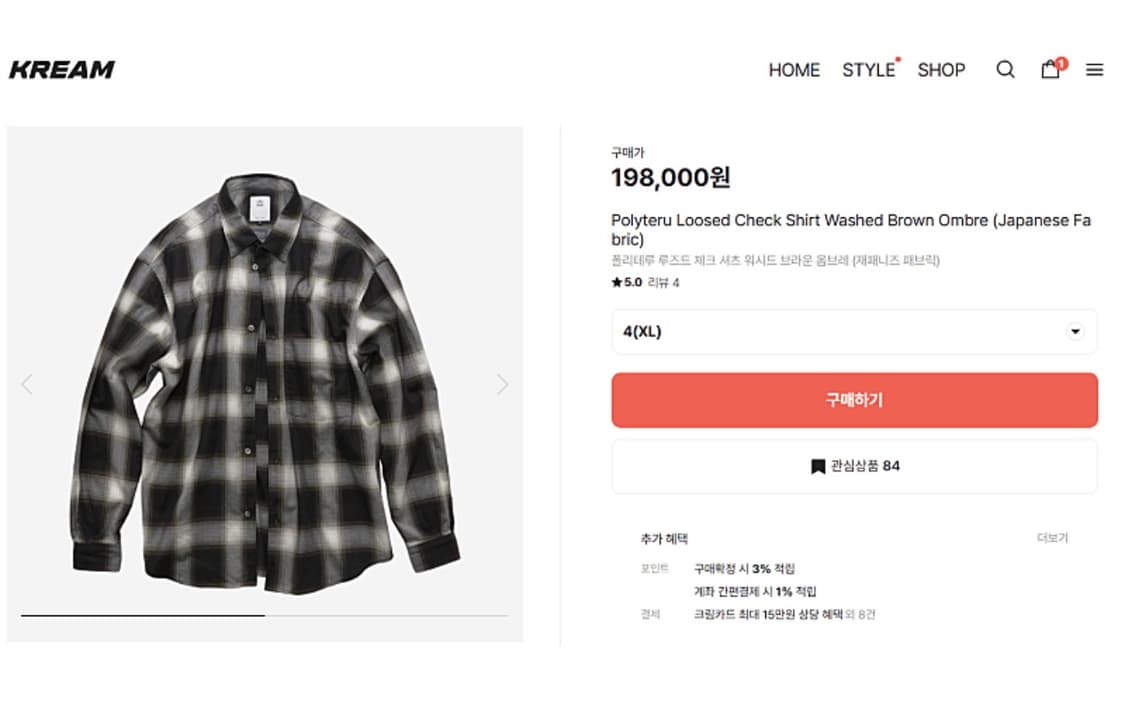This screenshot has height=710, width=1125.
Task: Click the KREAM logo
Action: (62, 69)
